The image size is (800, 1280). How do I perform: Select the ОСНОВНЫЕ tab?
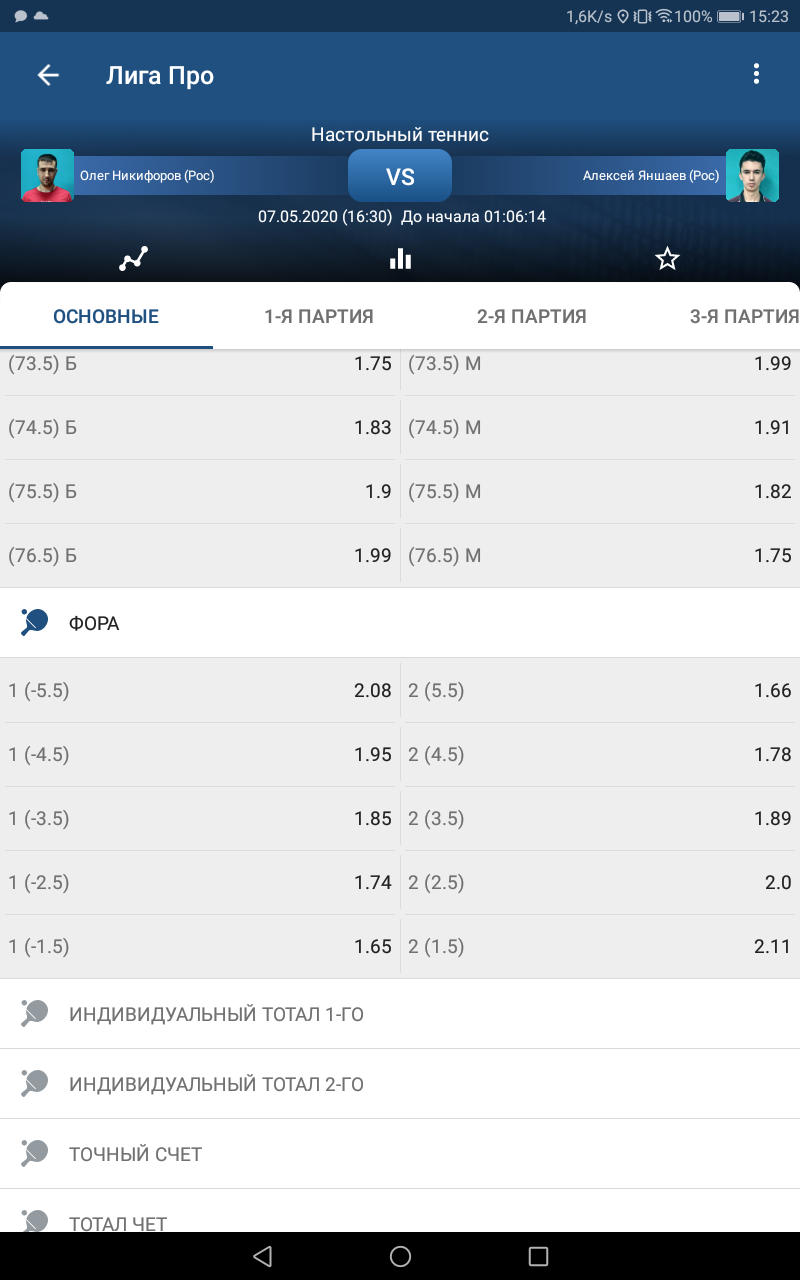106,317
